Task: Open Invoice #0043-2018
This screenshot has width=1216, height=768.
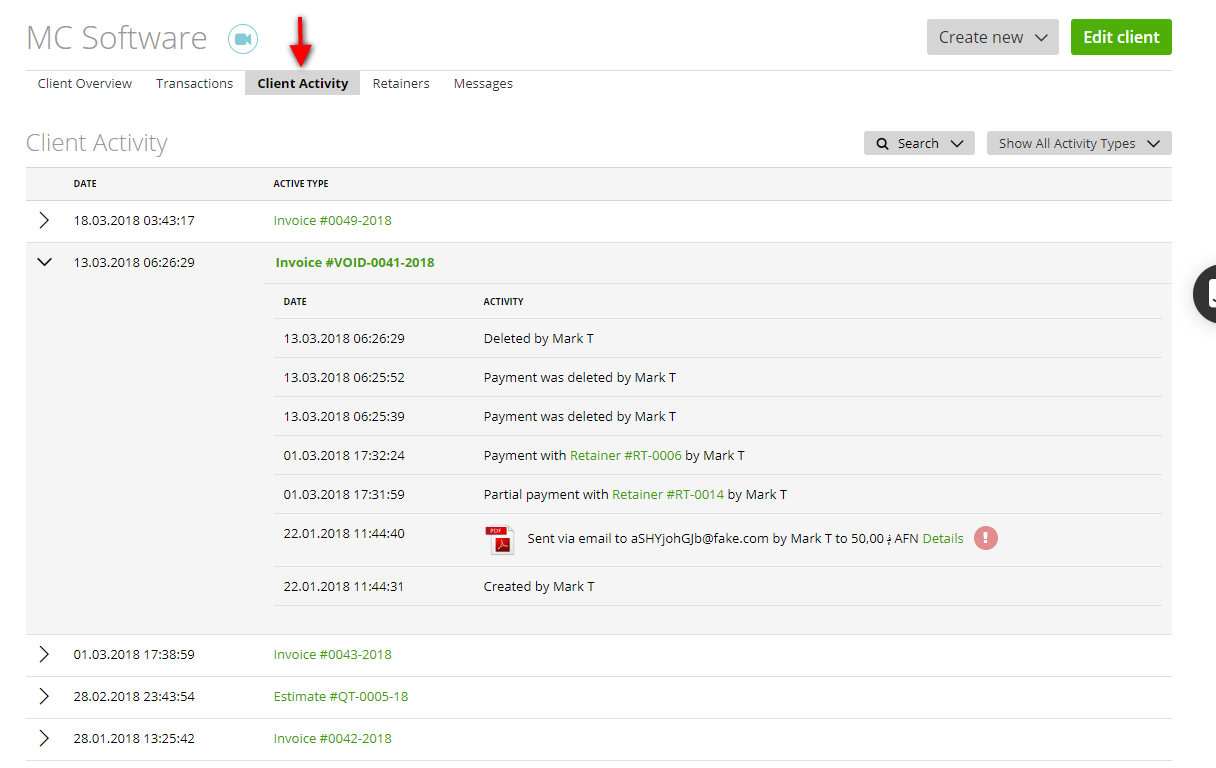Action: coord(332,654)
